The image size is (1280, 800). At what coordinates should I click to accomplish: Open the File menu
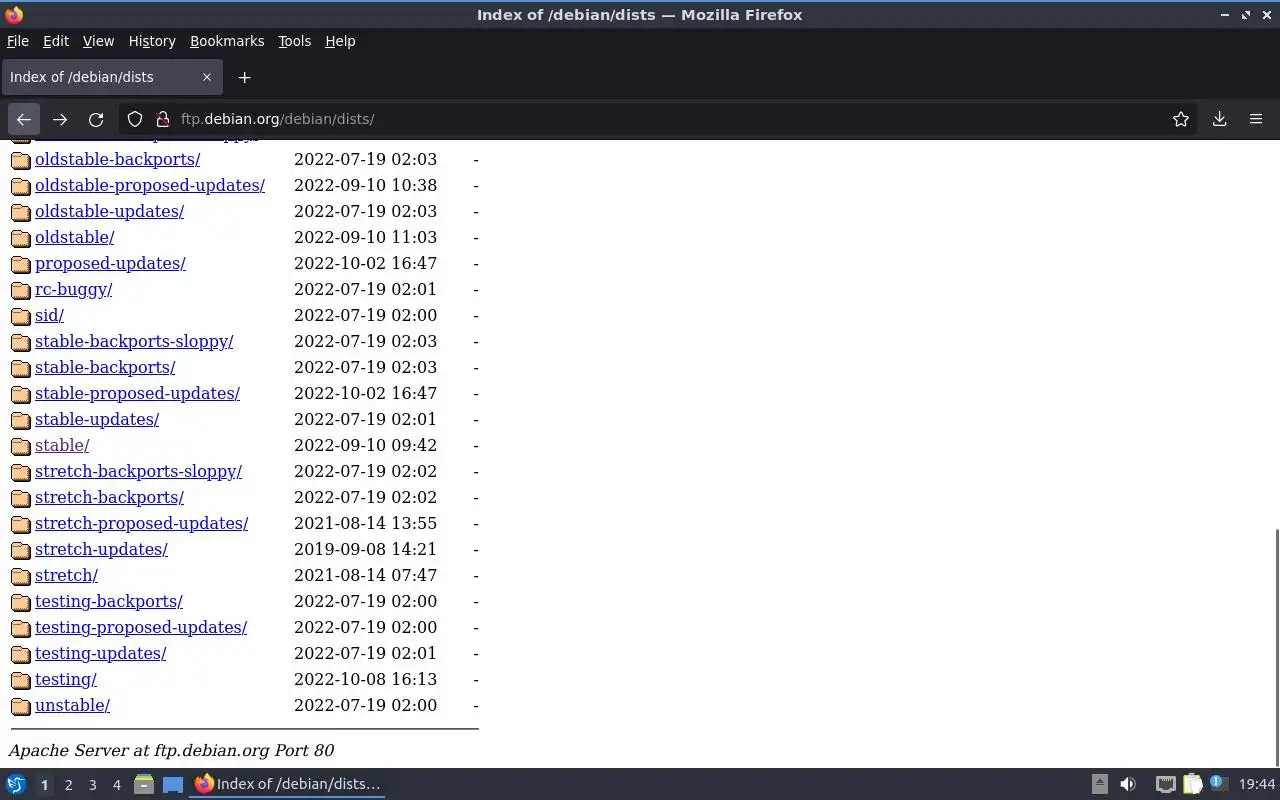18,41
